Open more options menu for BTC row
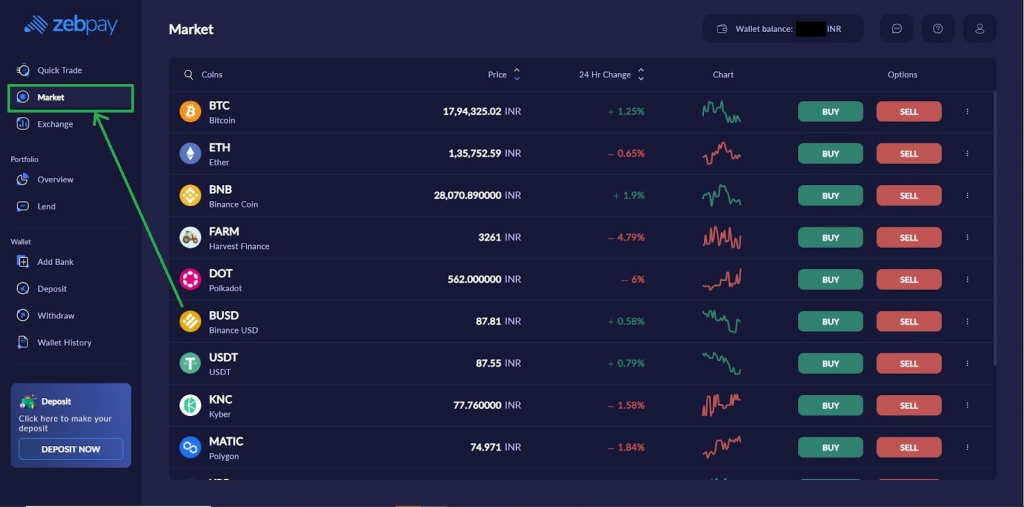The height and width of the screenshot is (507, 1024). click(967, 112)
